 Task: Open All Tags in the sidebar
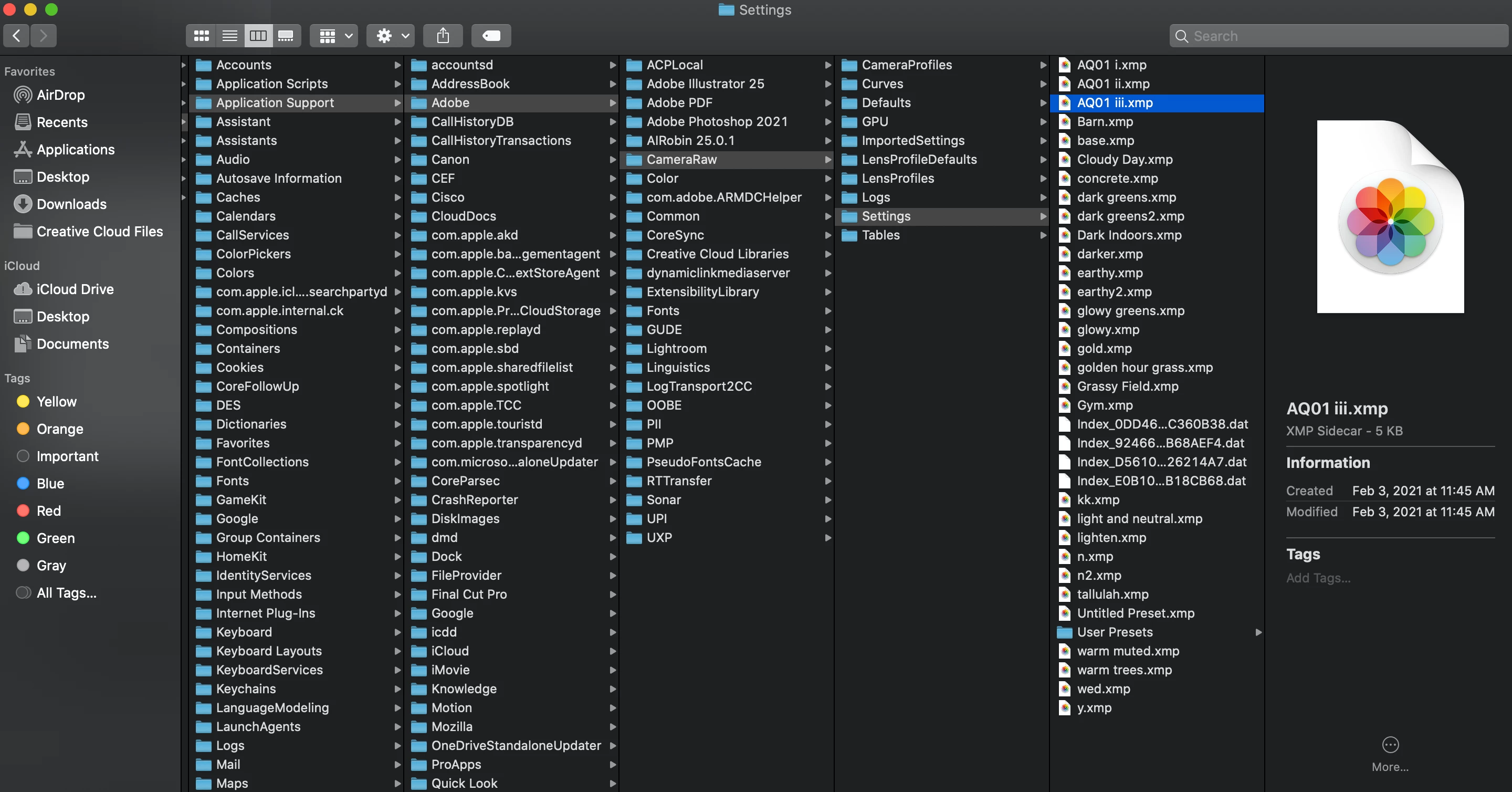tap(66, 593)
